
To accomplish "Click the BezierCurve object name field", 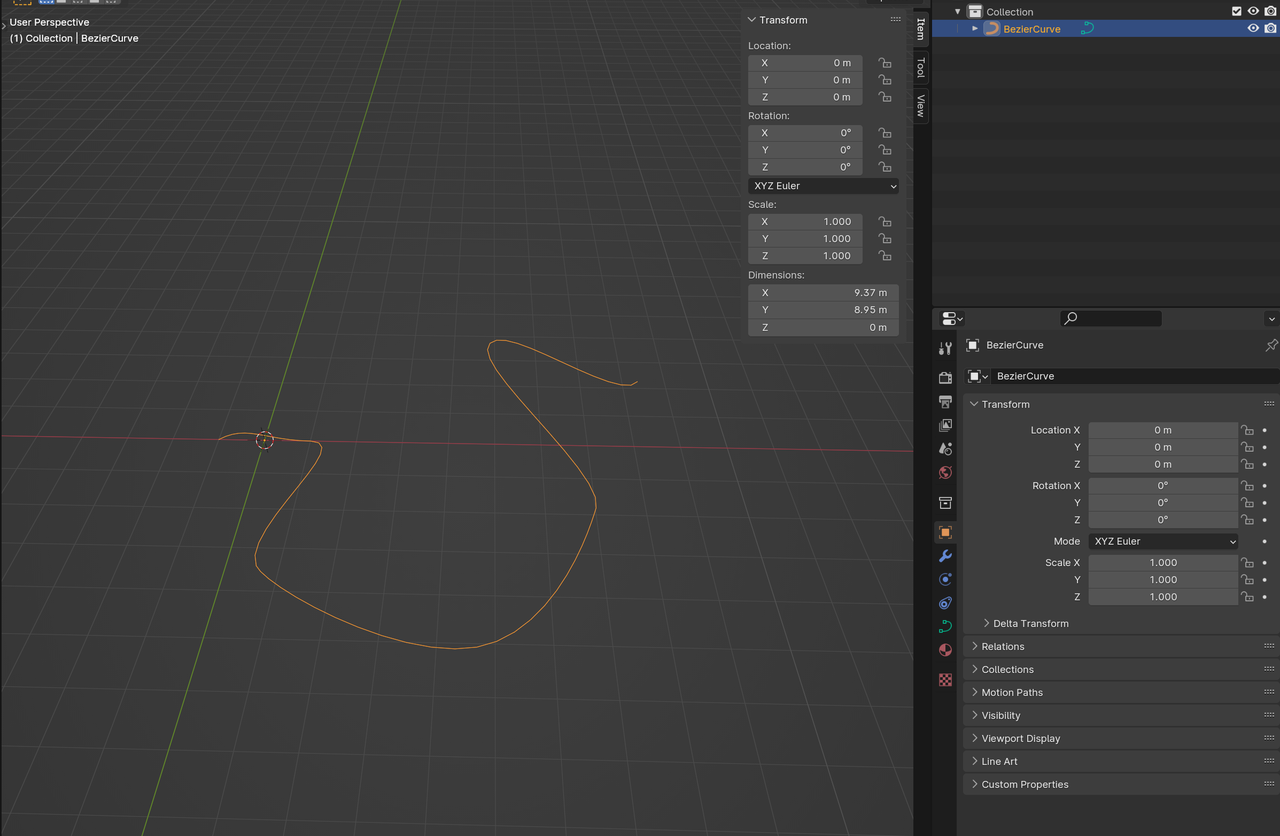I will point(1136,376).
